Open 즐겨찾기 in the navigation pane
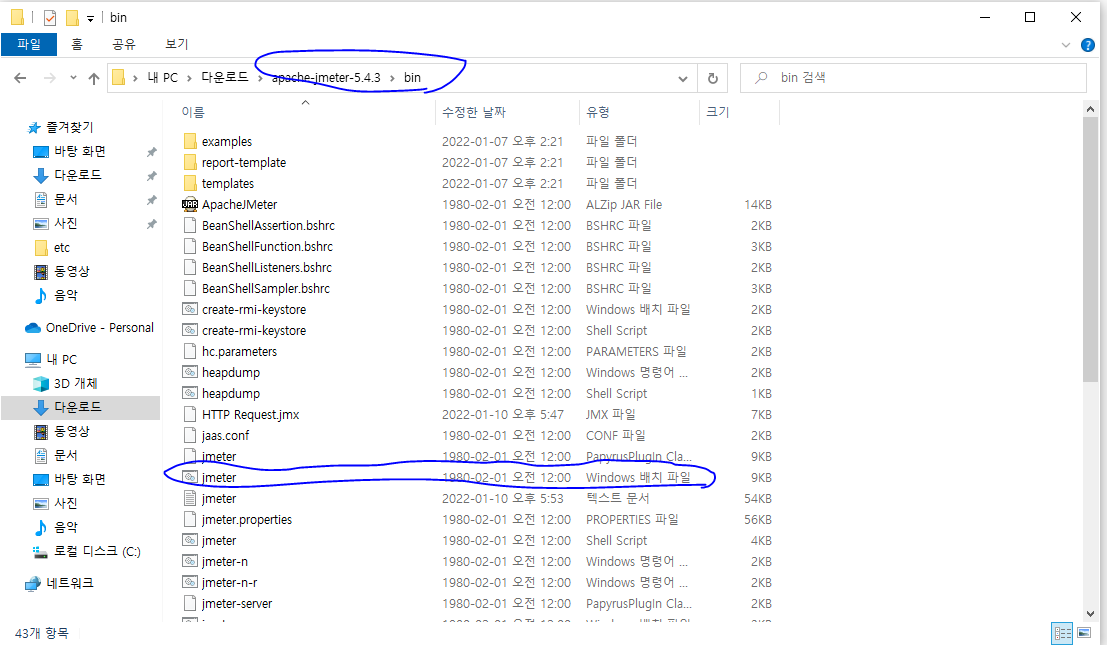Image resolution: width=1107 pixels, height=645 pixels. point(69,128)
